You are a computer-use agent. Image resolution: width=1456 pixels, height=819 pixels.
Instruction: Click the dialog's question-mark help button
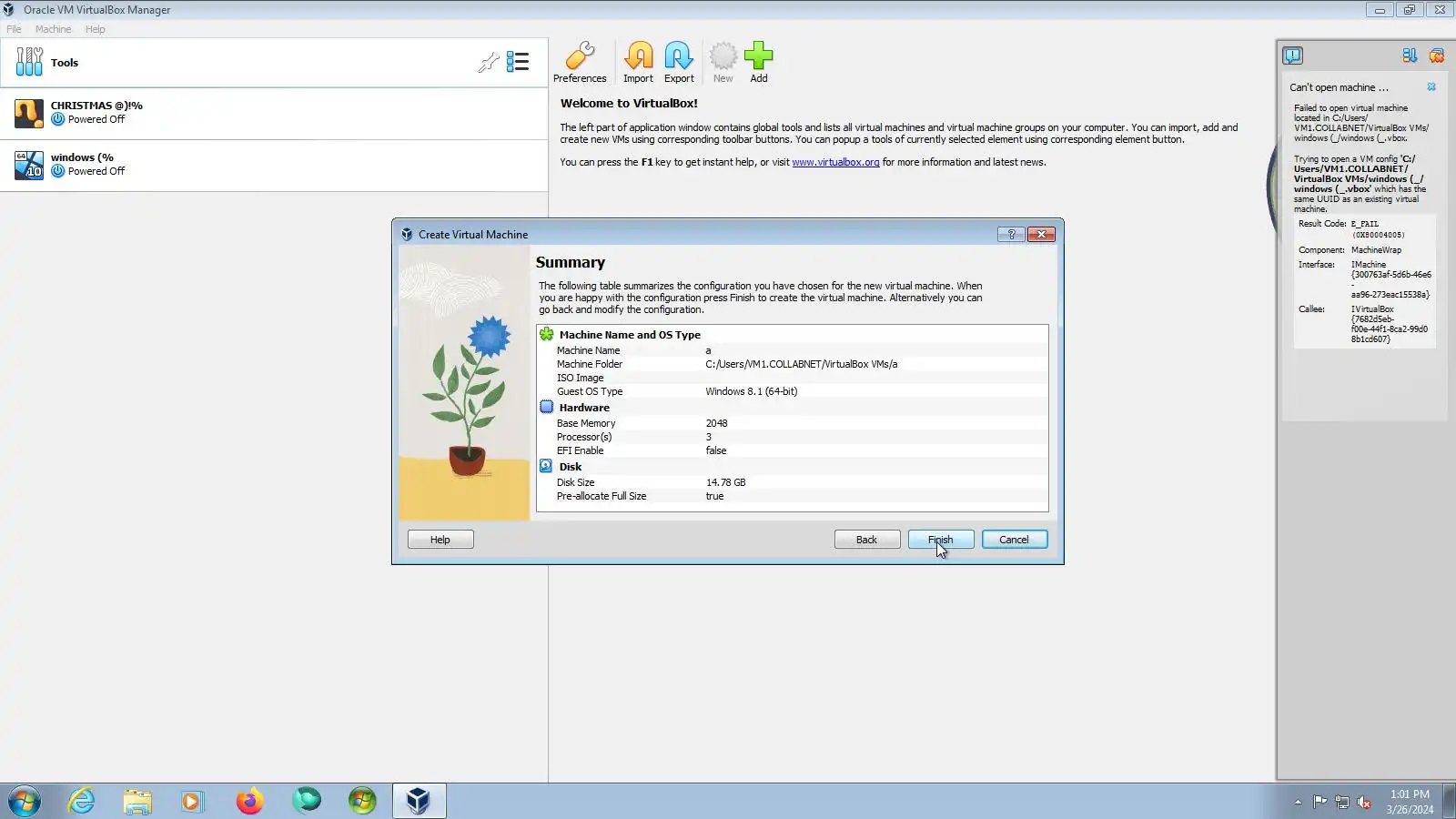(x=1011, y=235)
